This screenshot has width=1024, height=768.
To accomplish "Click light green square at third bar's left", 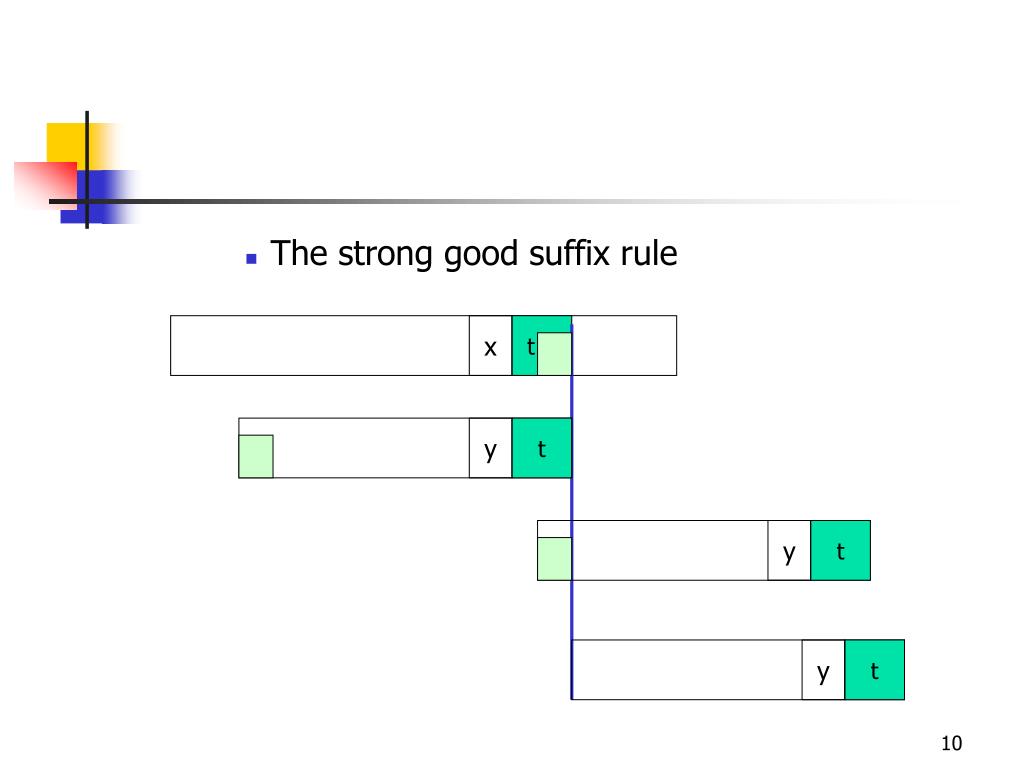I will click(x=554, y=559).
